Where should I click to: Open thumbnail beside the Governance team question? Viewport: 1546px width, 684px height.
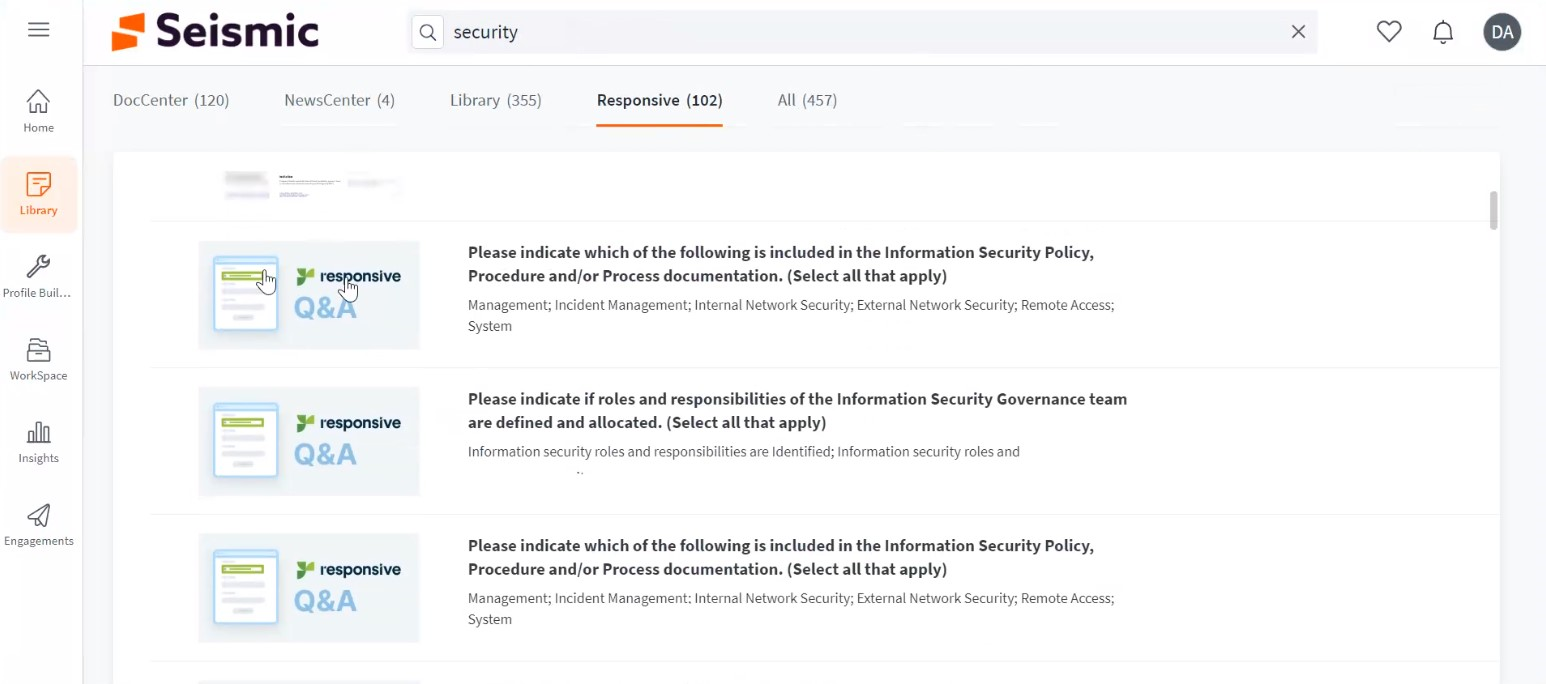[309, 441]
